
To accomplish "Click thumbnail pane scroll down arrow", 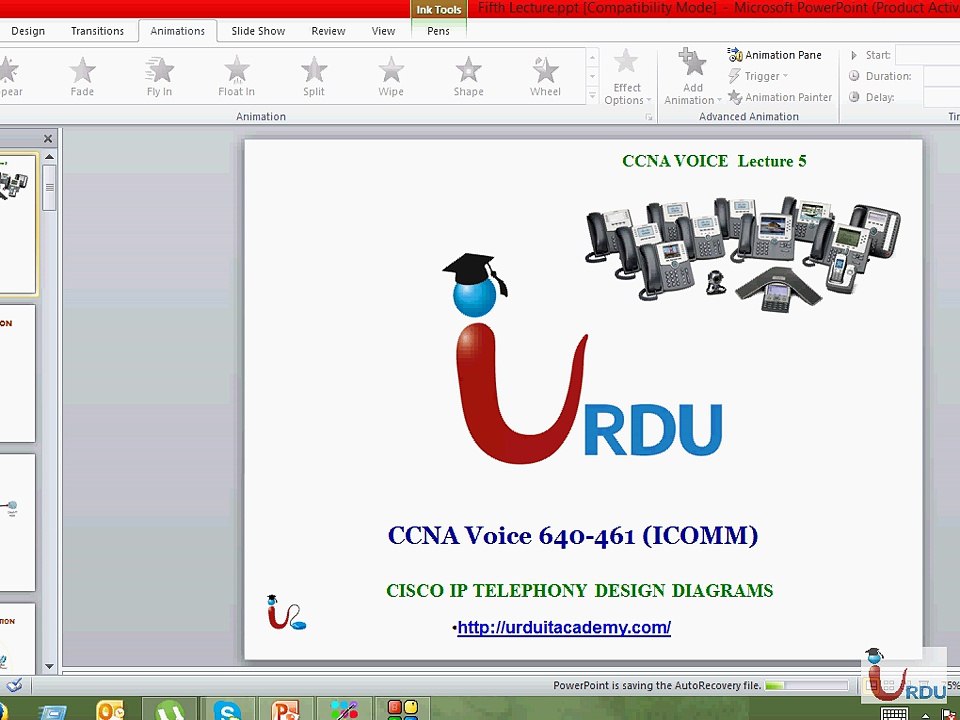I will (49, 667).
